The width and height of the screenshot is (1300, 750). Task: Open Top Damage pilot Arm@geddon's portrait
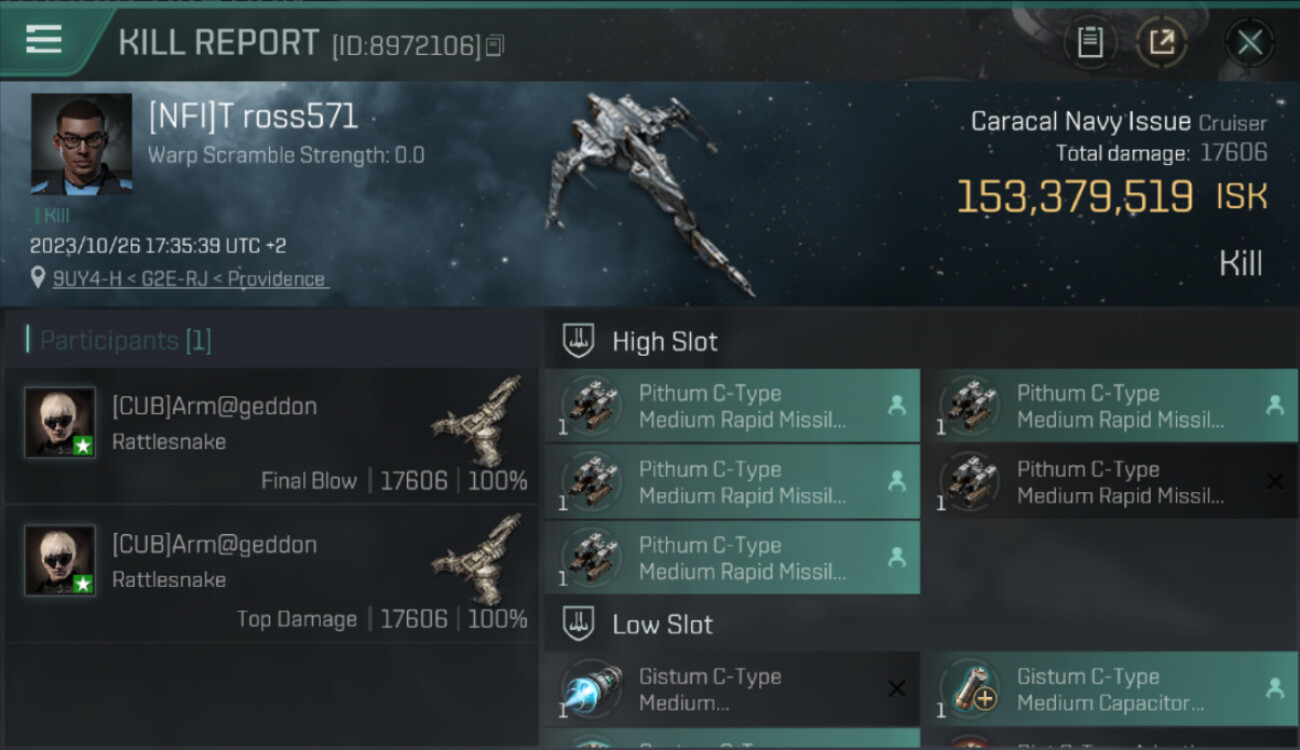click(60, 560)
